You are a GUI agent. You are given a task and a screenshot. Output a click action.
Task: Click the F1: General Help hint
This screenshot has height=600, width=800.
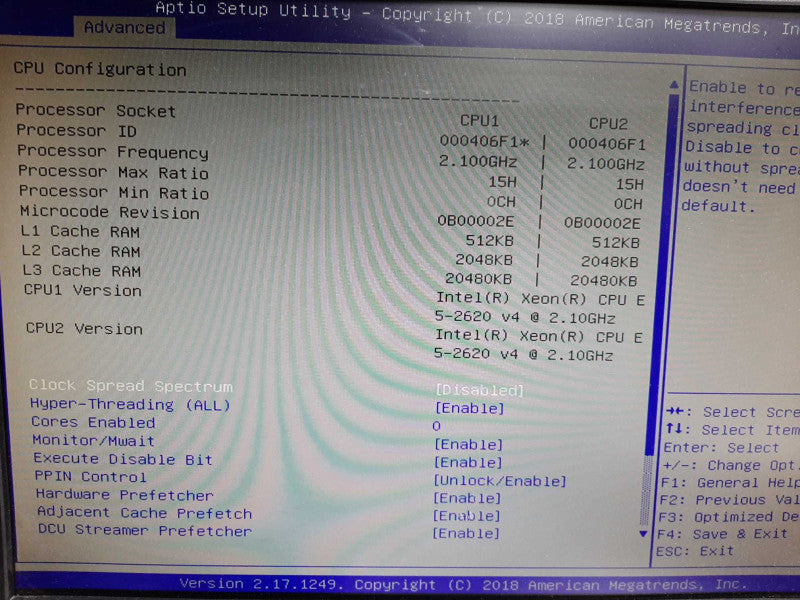[x=730, y=483]
